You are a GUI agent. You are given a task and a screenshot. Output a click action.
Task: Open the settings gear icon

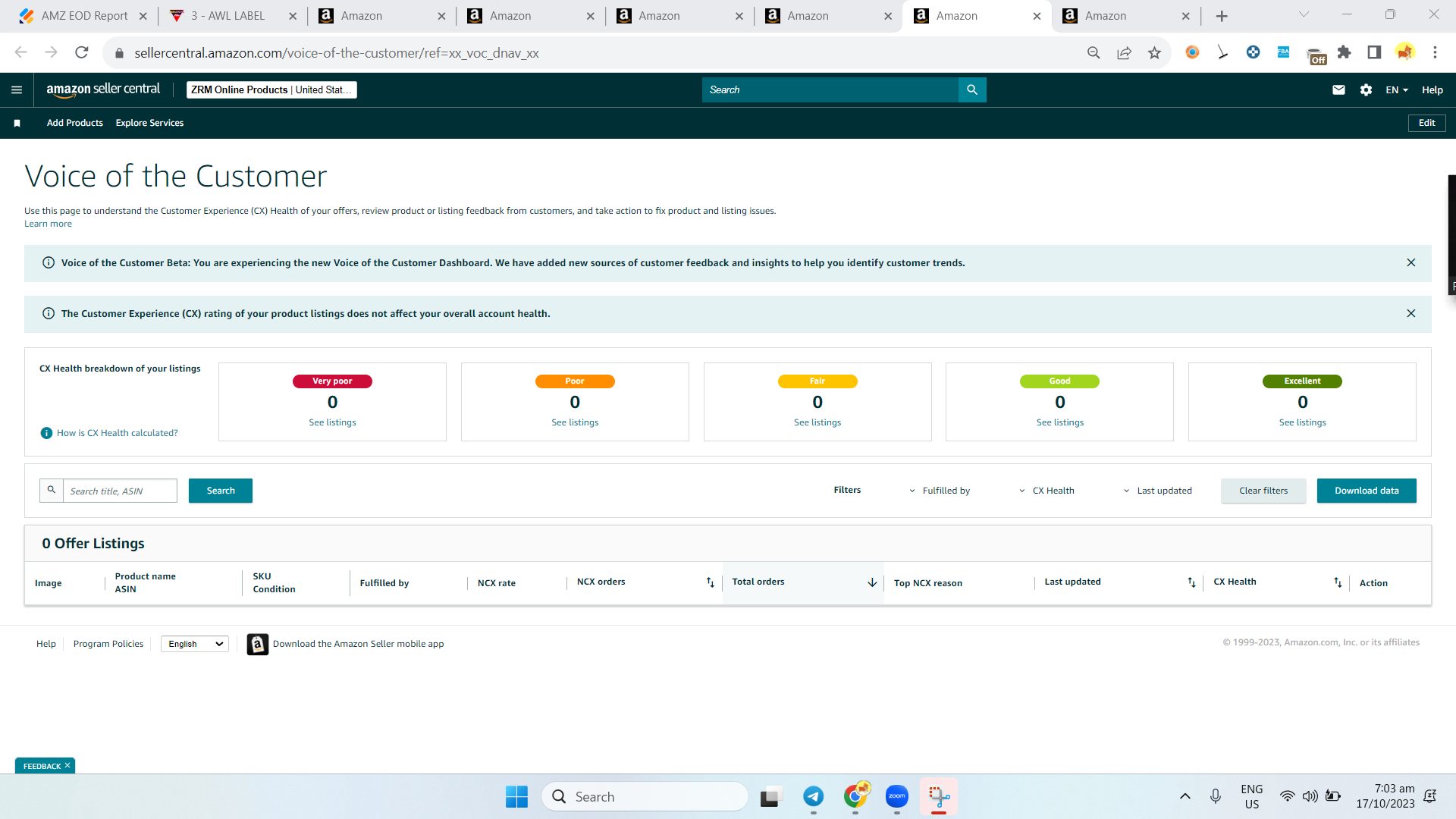pos(1366,89)
